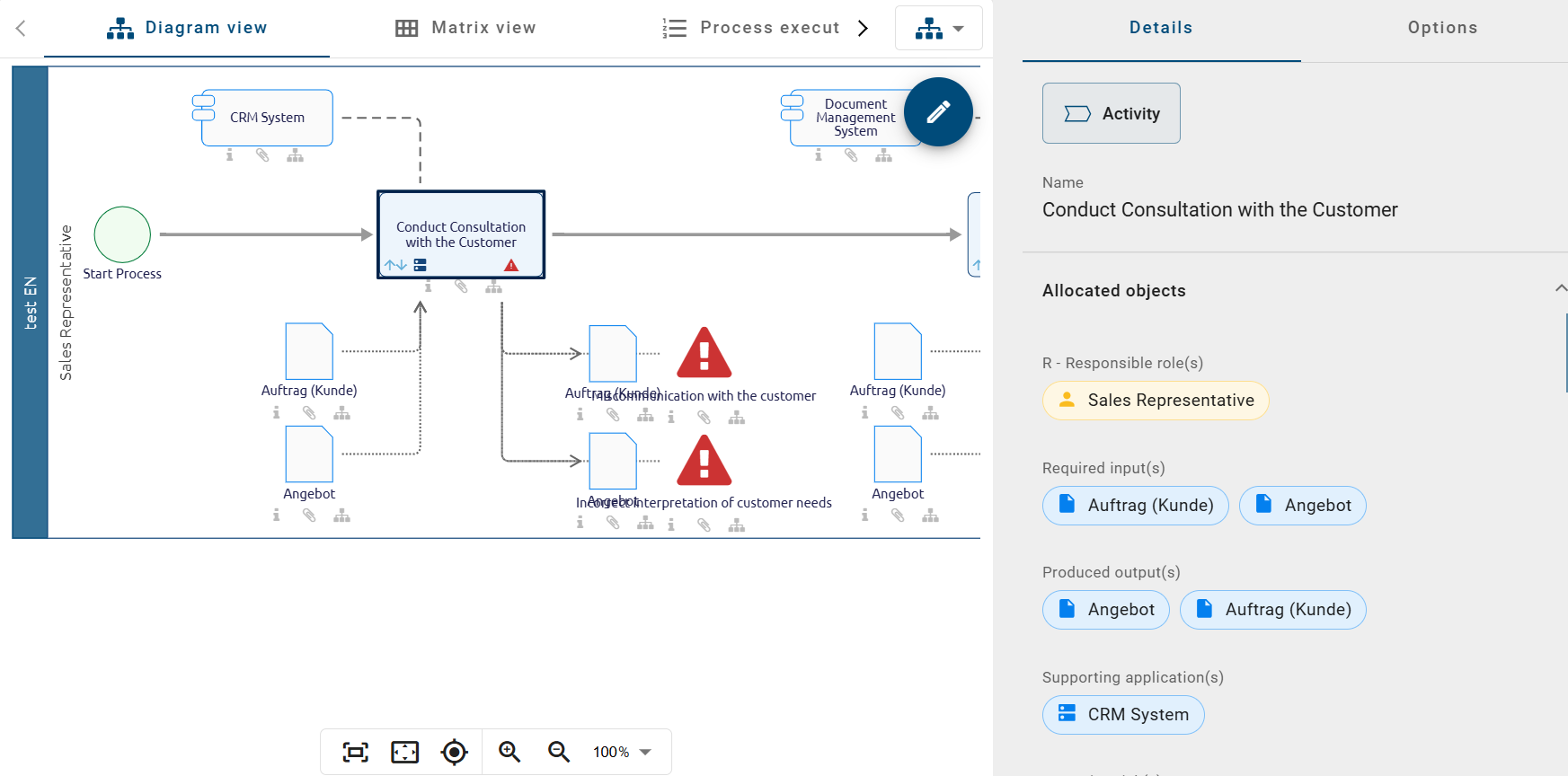
Task: Select the left Auftrag (Kunde) input document
Action: point(309,351)
